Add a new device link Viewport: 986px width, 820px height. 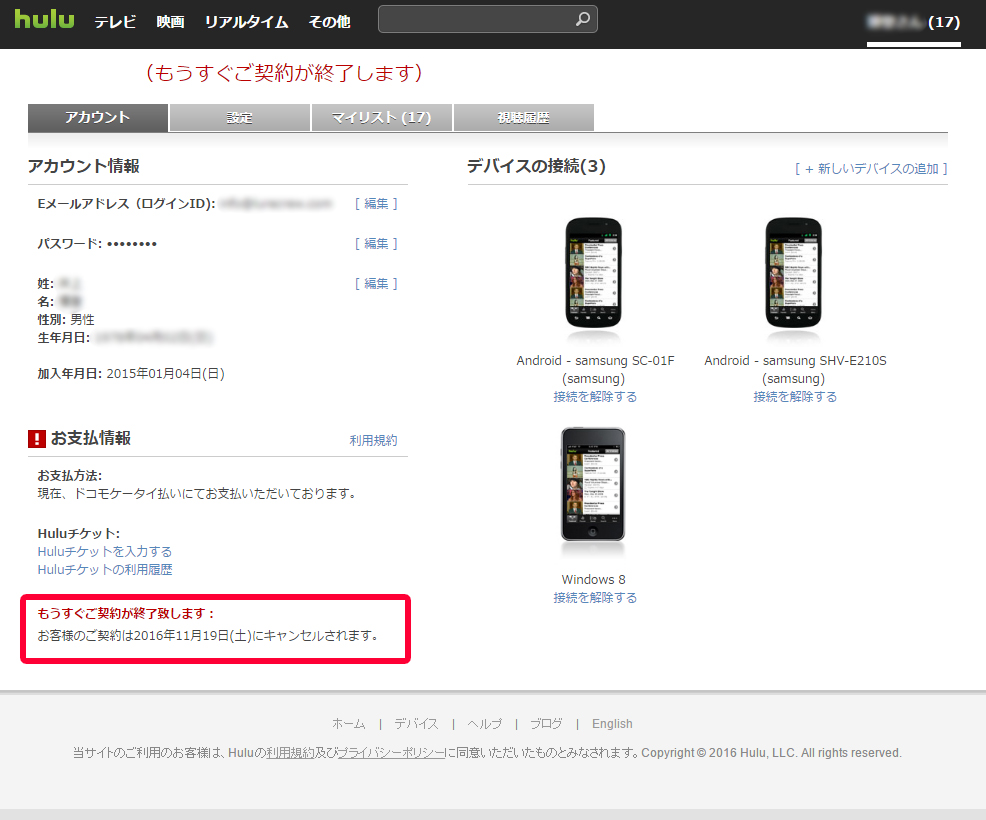tap(871, 169)
